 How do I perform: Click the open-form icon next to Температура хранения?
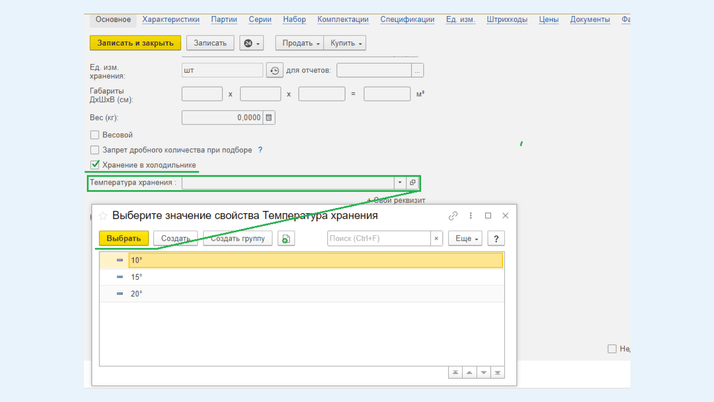coord(412,183)
